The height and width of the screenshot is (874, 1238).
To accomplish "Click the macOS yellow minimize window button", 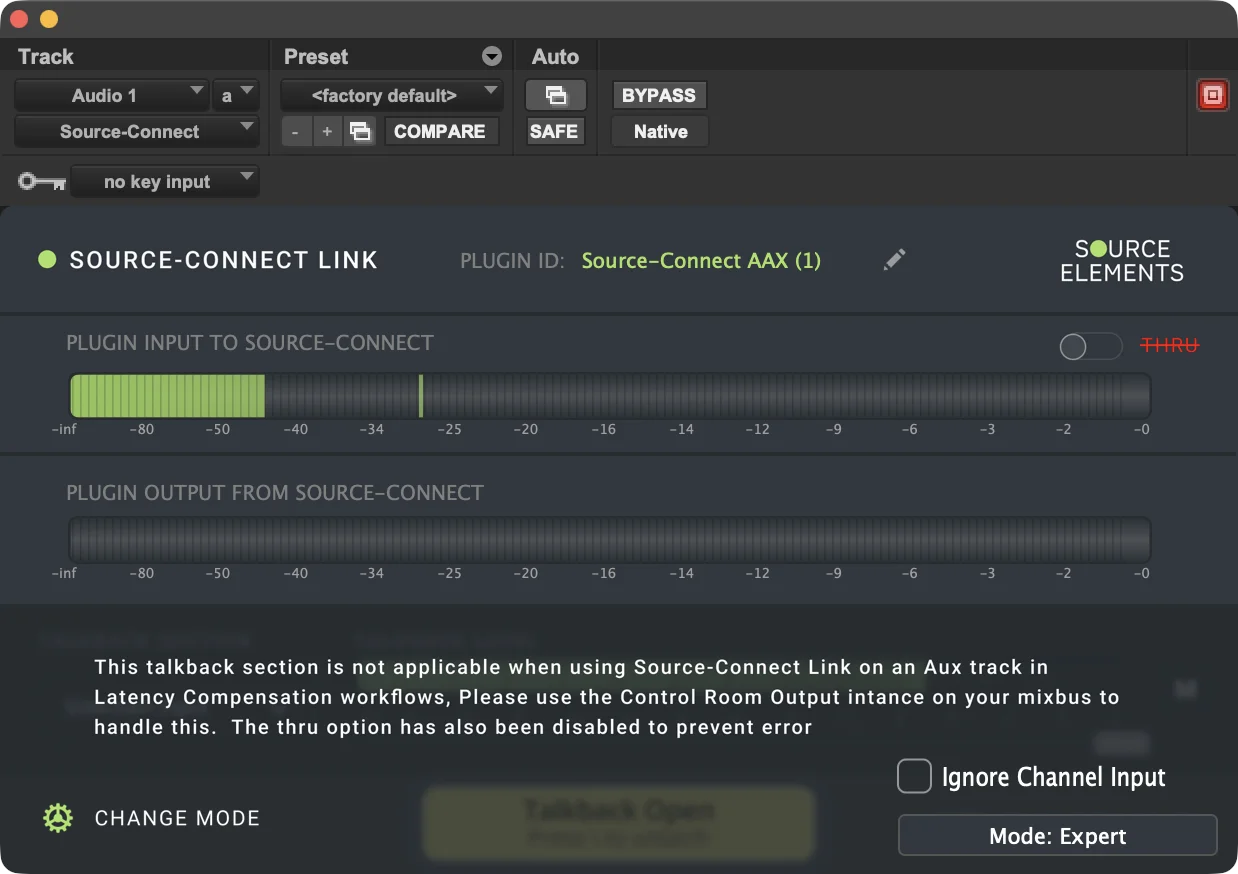I will tap(48, 19).
